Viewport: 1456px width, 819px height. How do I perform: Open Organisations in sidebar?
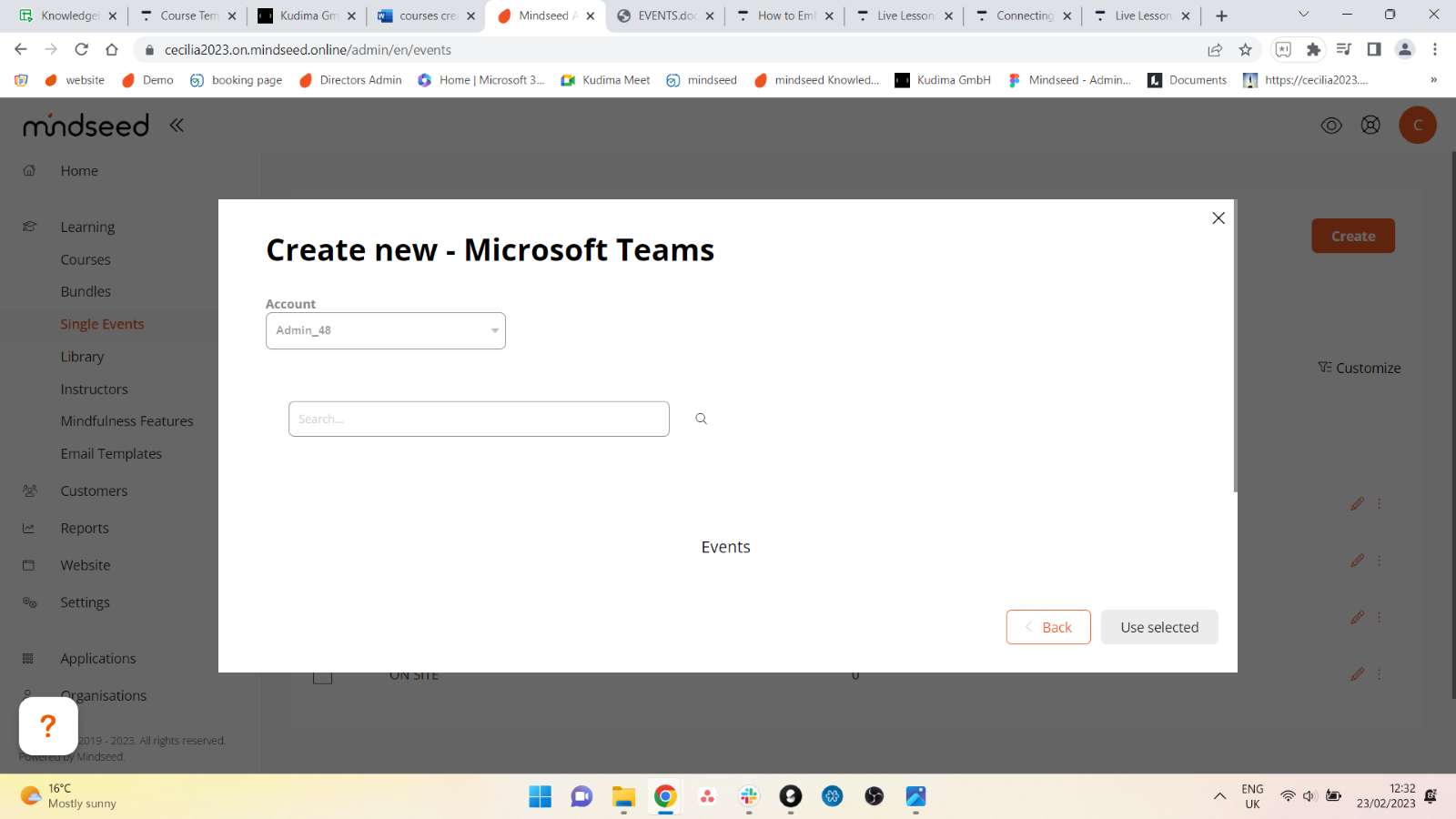point(104,695)
